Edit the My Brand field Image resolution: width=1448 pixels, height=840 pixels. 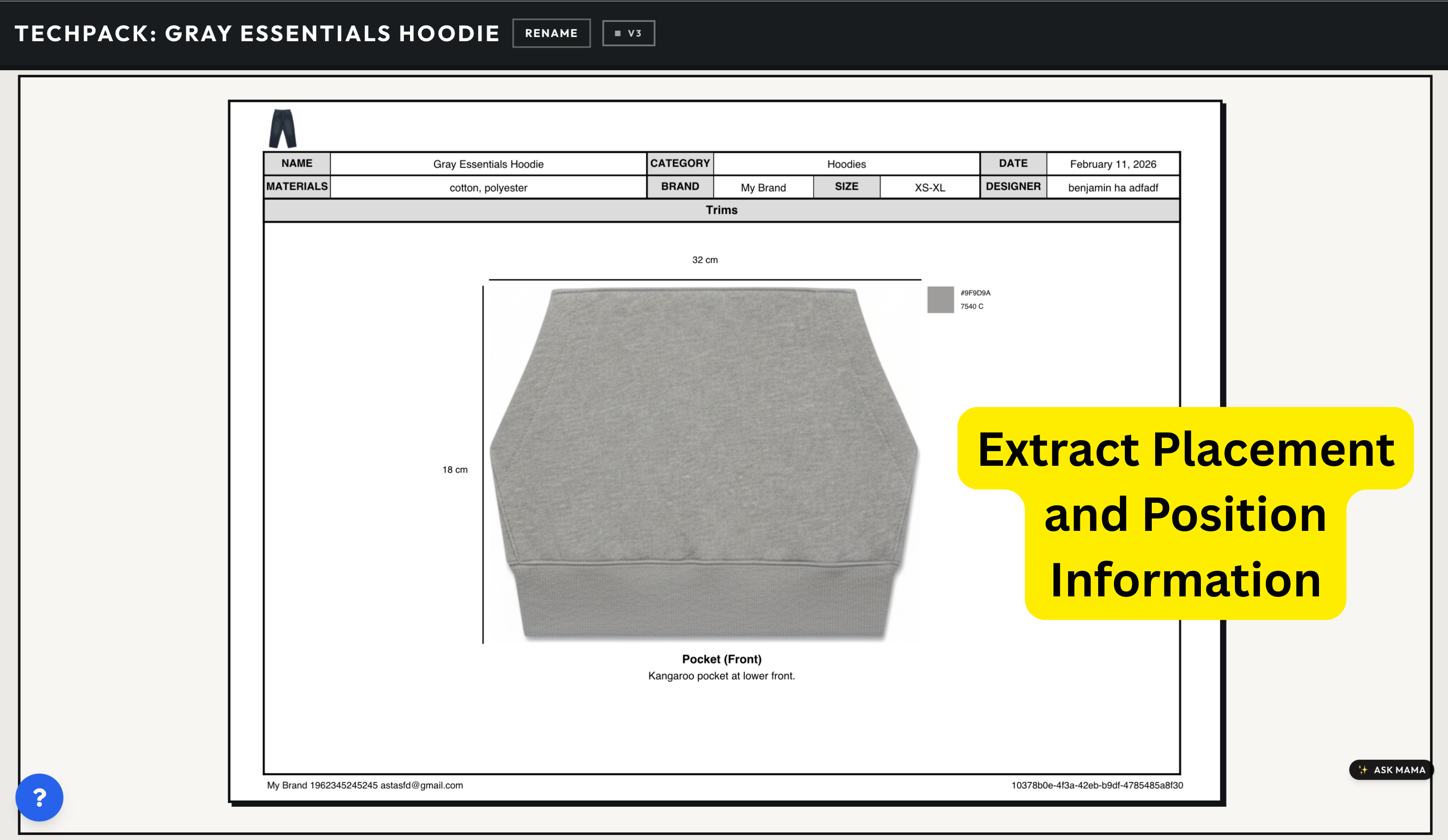(763, 188)
